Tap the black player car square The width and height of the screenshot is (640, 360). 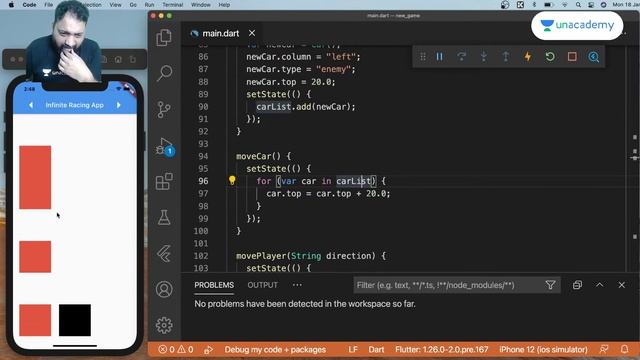75,320
